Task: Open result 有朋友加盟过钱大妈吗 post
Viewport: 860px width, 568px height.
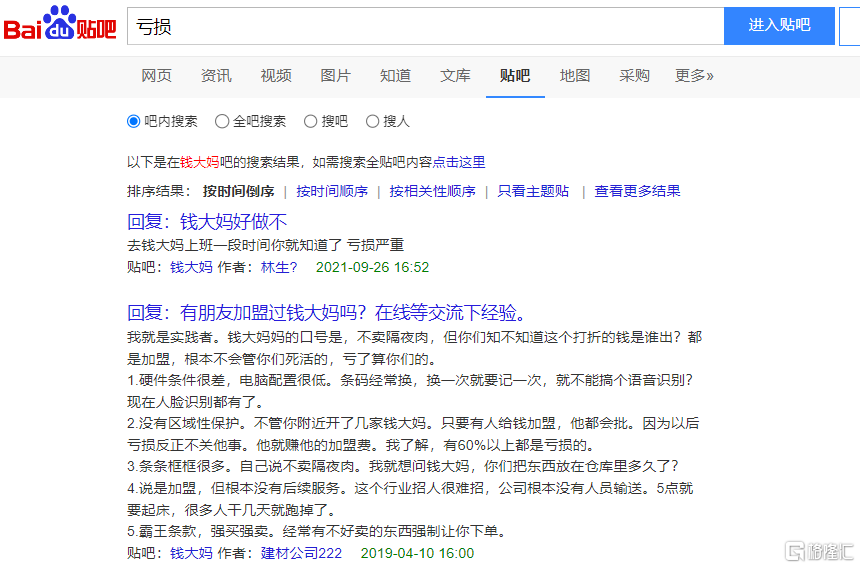Action: point(328,313)
